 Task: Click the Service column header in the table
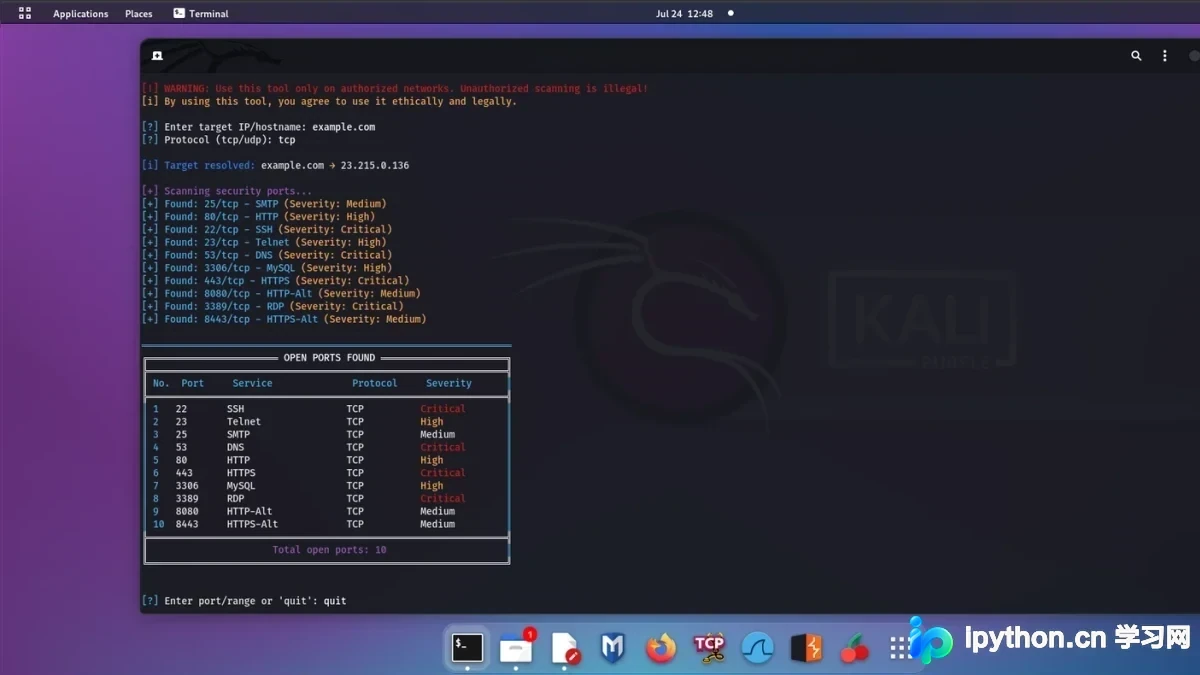coord(252,383)
